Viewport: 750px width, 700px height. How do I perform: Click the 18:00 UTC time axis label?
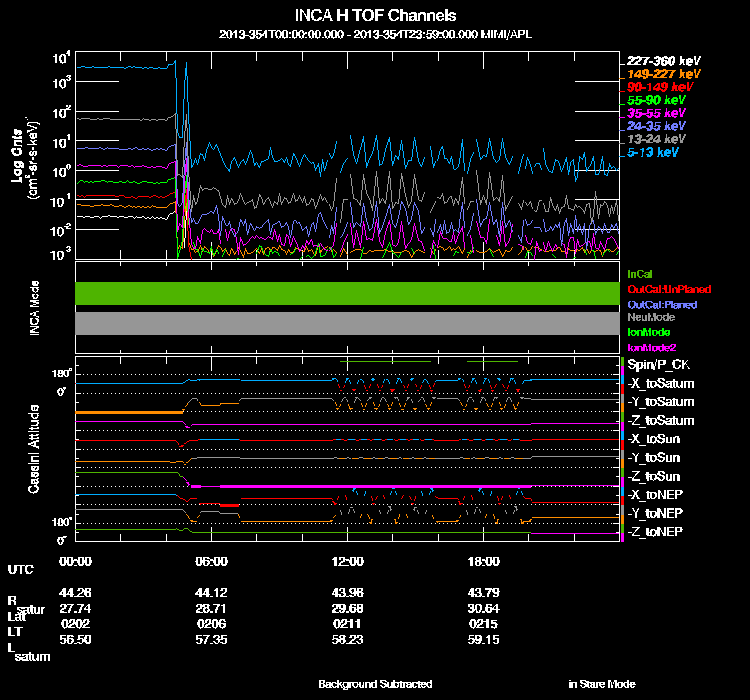pyautogui.click(x=484, y=562)
